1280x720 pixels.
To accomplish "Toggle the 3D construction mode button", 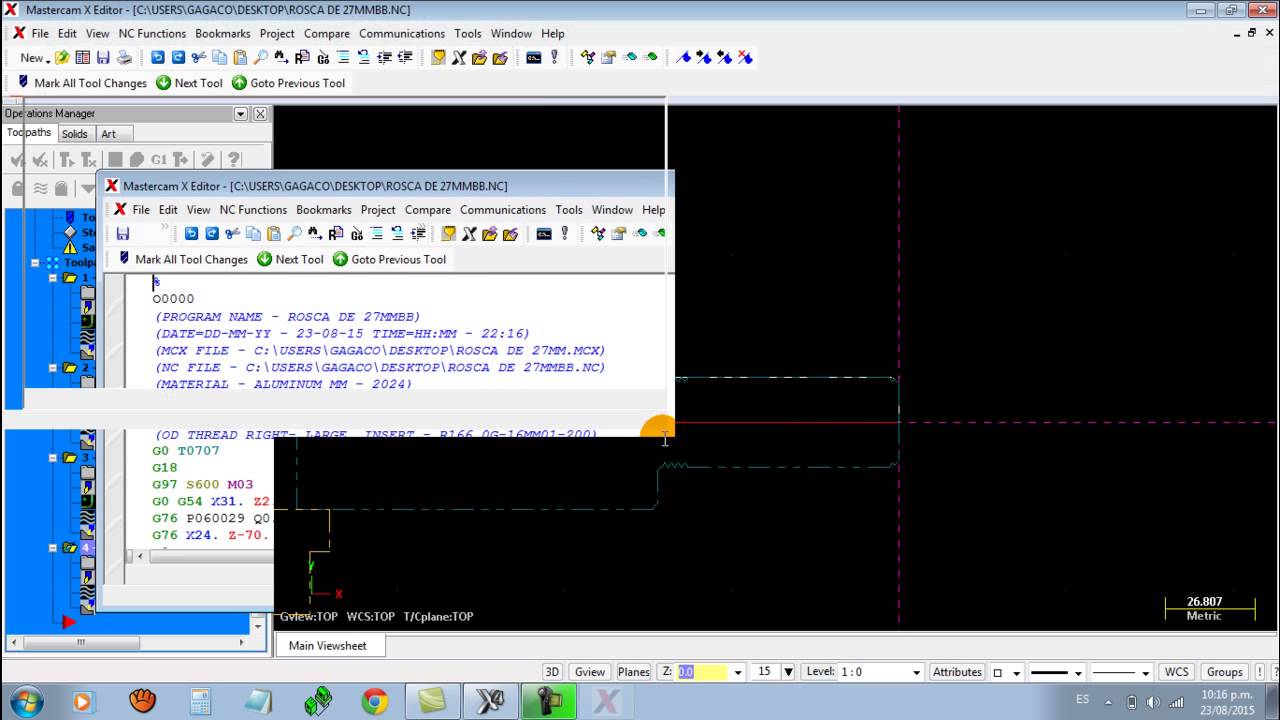I will tap(551, 672).
